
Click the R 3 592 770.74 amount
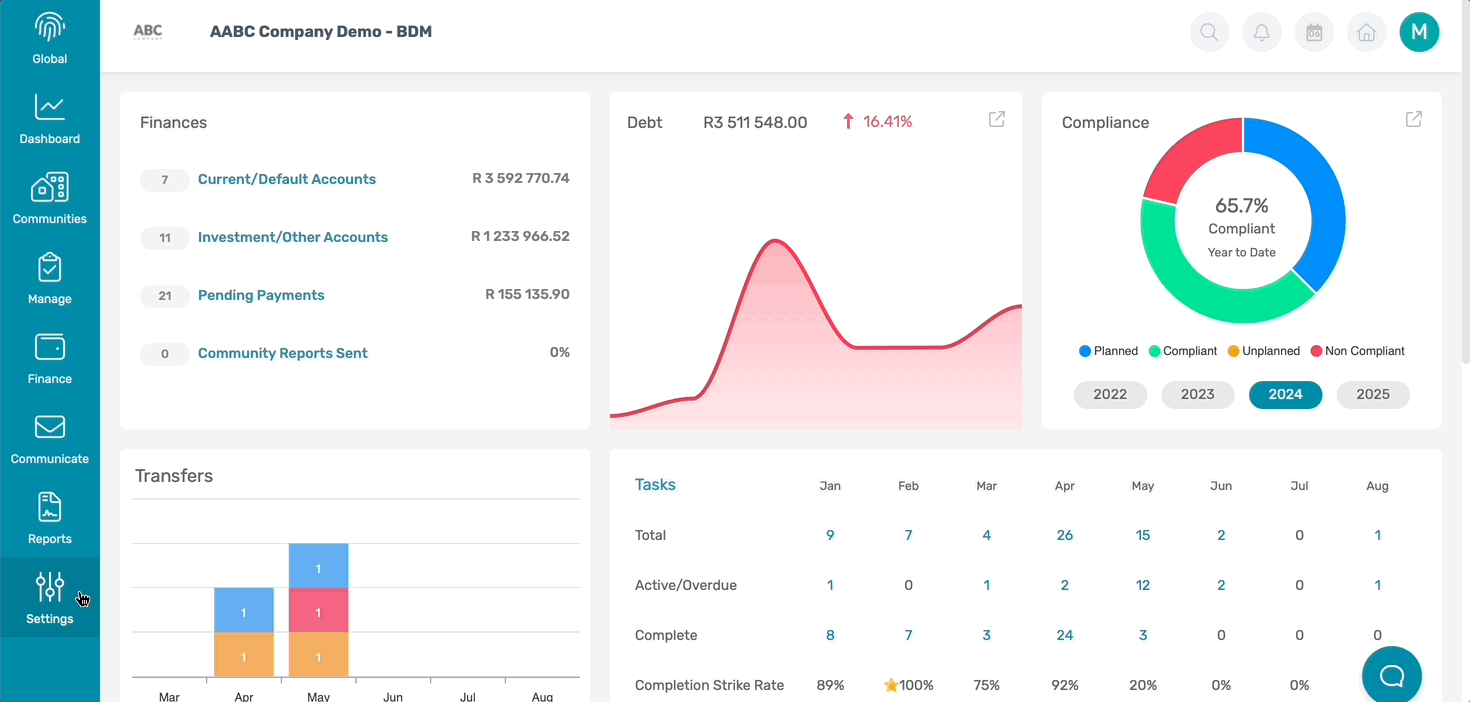[521, 178]
